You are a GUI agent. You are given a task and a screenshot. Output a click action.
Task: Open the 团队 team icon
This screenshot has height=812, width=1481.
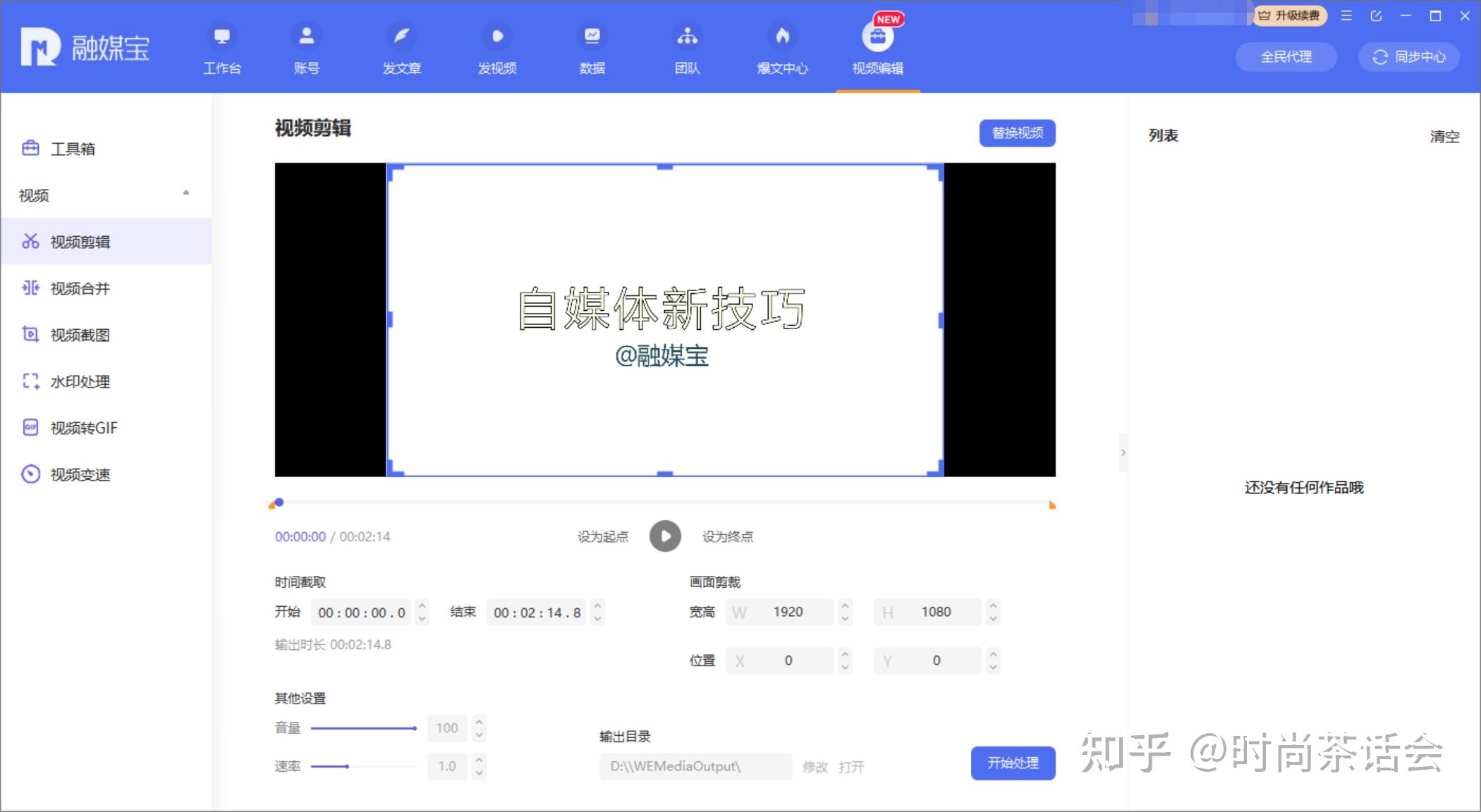pos(688,36)
